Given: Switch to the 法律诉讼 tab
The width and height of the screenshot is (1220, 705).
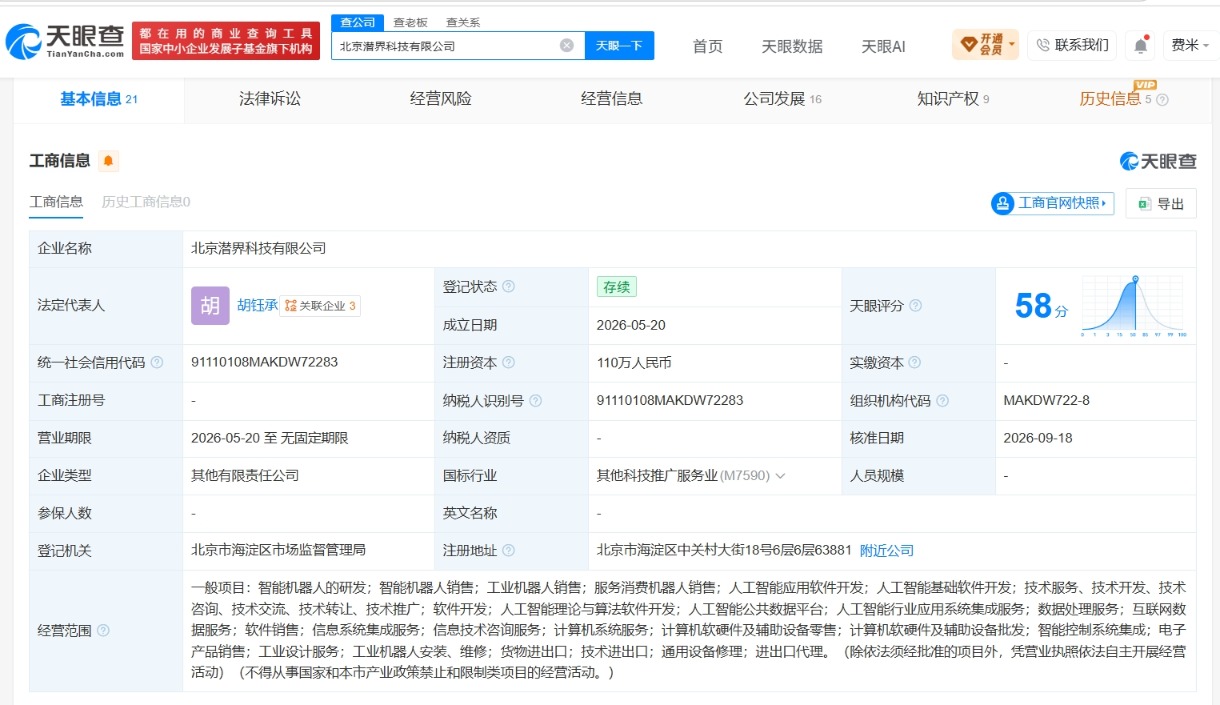Looking at the screenshot, I should point(270,99).
